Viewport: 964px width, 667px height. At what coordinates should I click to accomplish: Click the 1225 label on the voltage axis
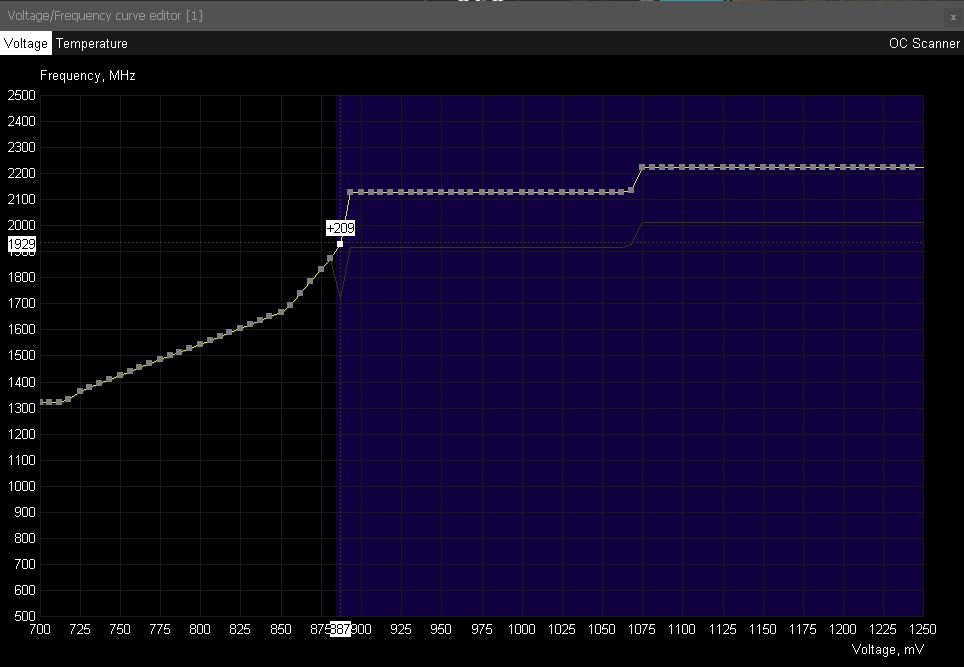click(x=883, y=629)
